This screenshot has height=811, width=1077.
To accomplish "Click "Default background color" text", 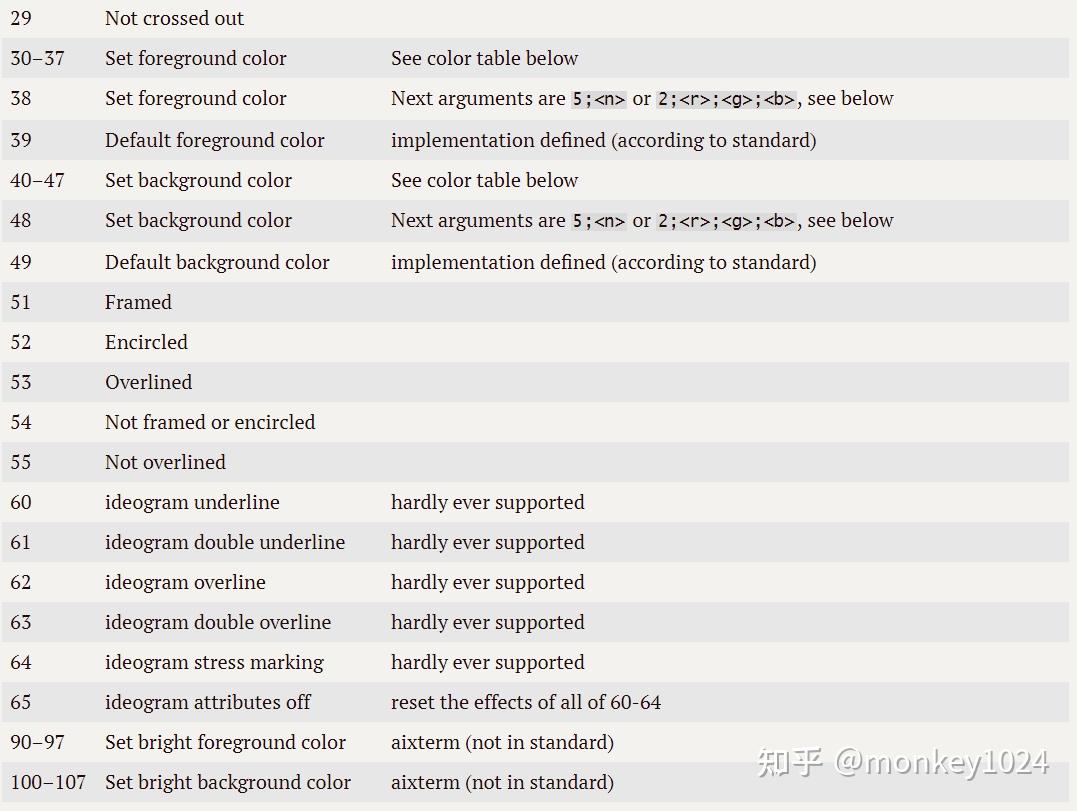I will tap(217, 262).
